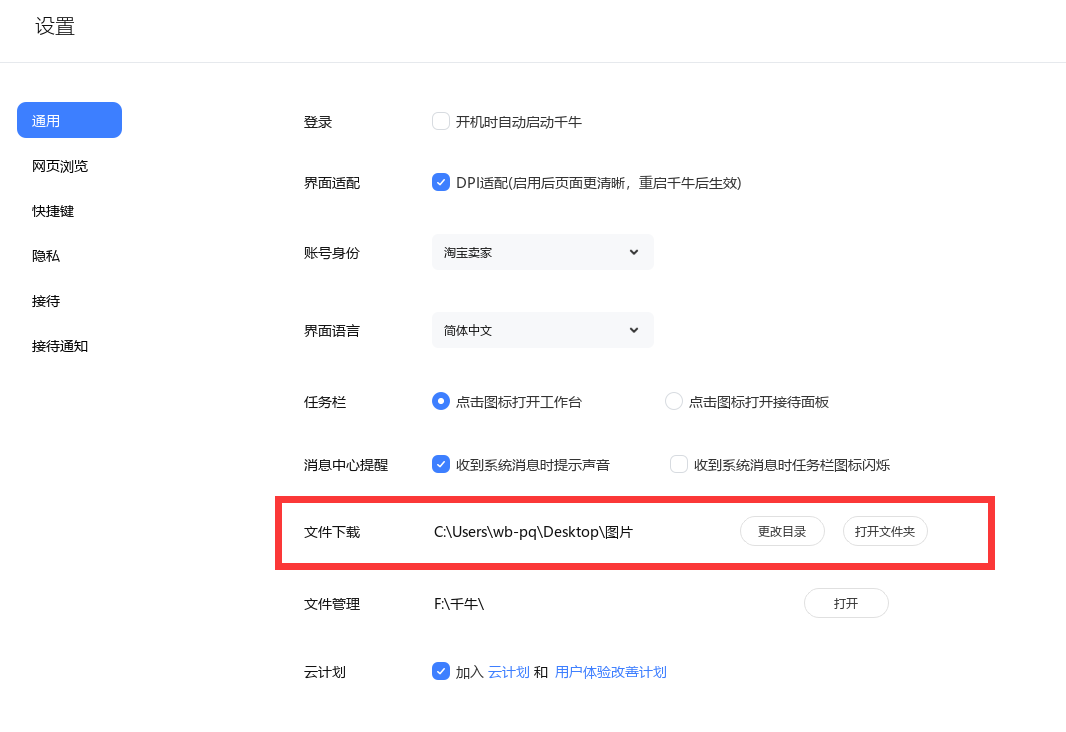Enable auto-start Qianniu on boot checkbox
This screenshot has width=1066, height=732.
tap(441, 120)
